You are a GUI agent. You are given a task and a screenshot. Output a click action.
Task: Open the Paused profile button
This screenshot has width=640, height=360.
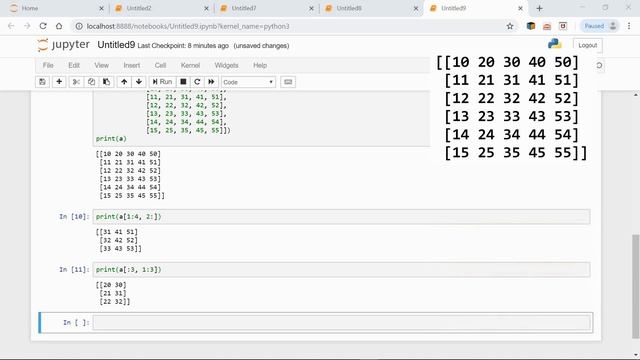coord(600,26)
